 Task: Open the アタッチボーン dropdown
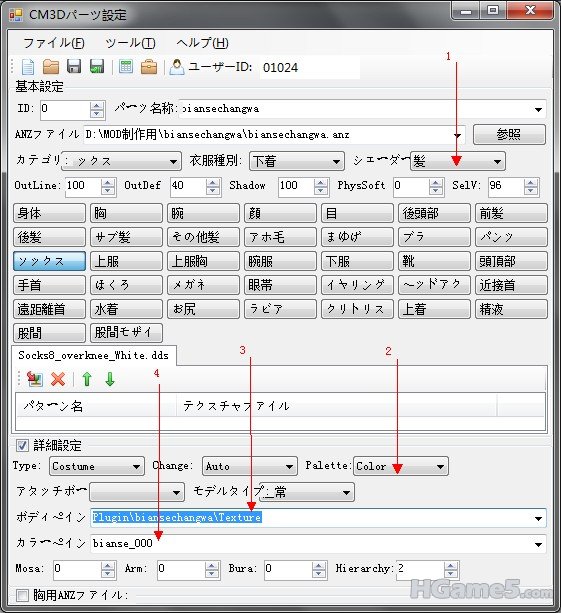(137, 492)
